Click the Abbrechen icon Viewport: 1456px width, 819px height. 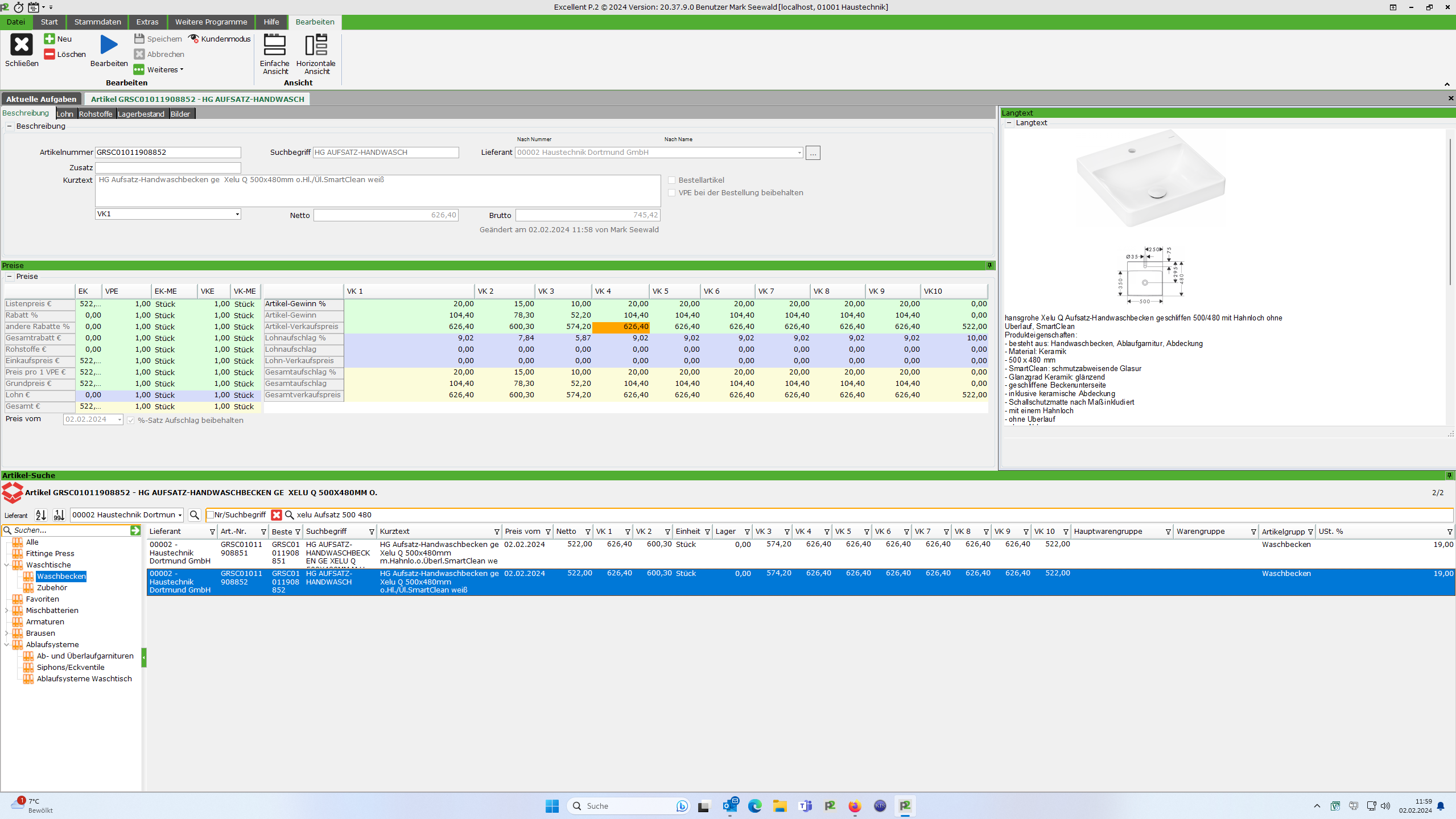tap(139, 54)
